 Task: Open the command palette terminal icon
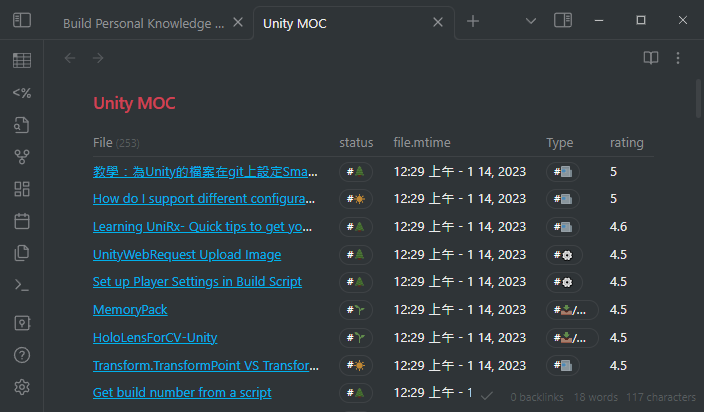22,285
